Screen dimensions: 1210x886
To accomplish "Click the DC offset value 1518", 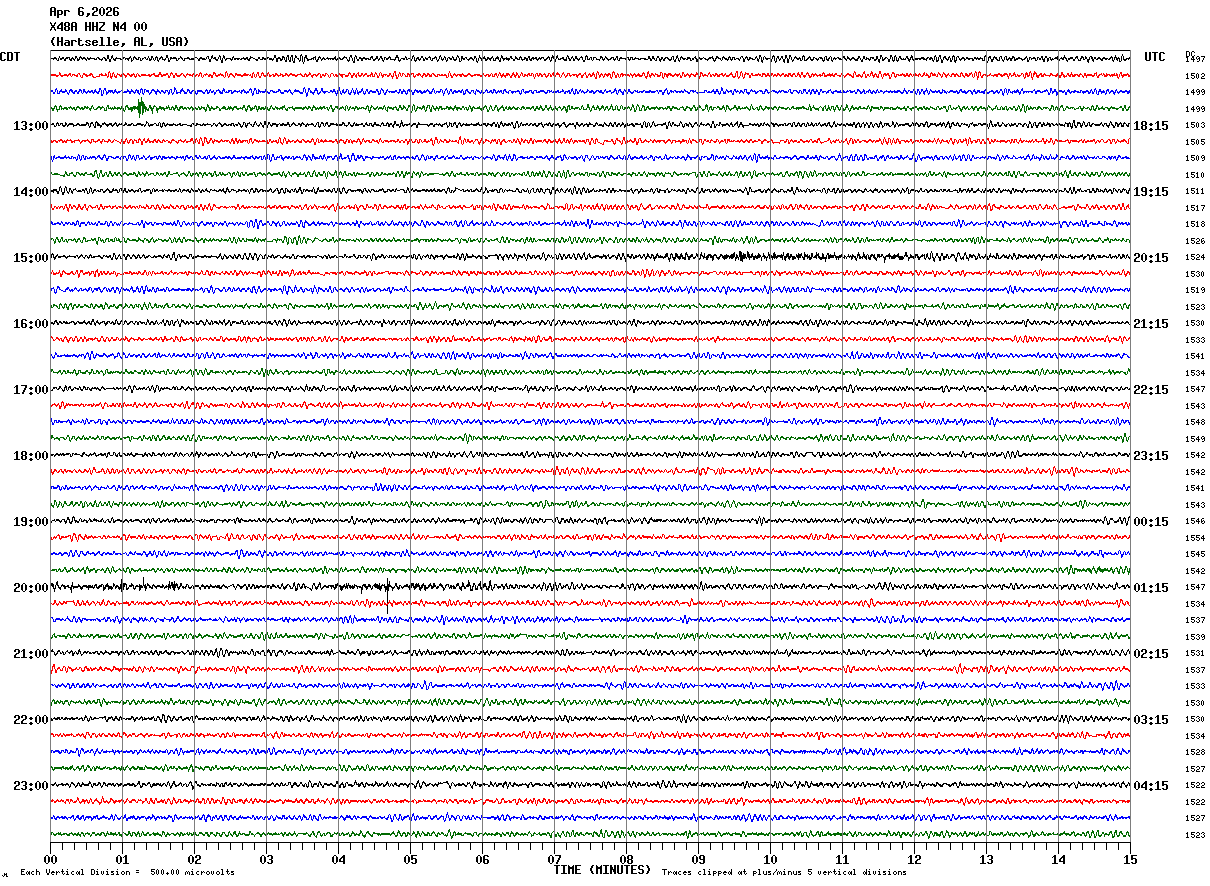I will [x=1195, y=224].
